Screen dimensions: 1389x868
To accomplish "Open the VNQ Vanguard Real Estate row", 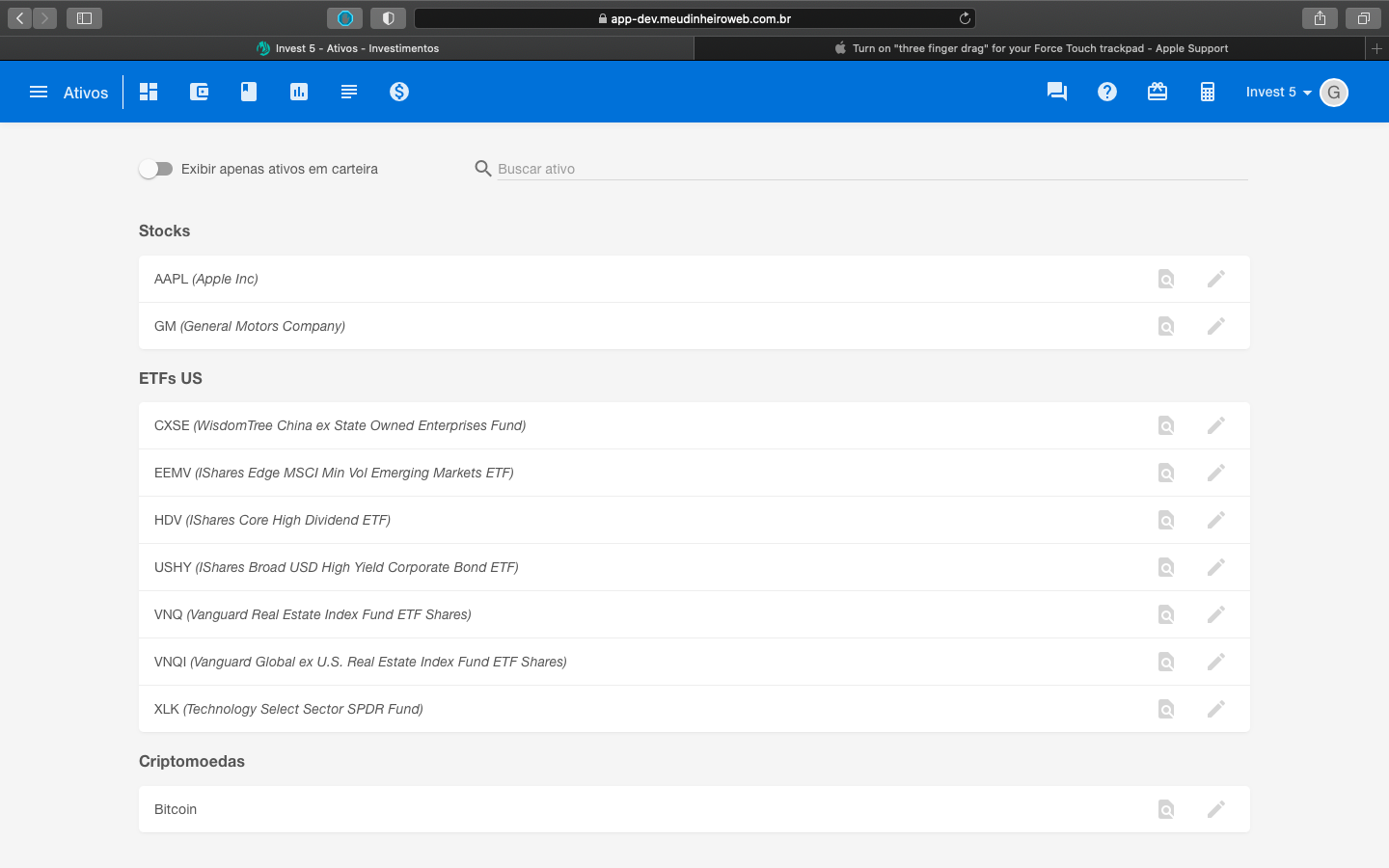I will coord(313,614).
